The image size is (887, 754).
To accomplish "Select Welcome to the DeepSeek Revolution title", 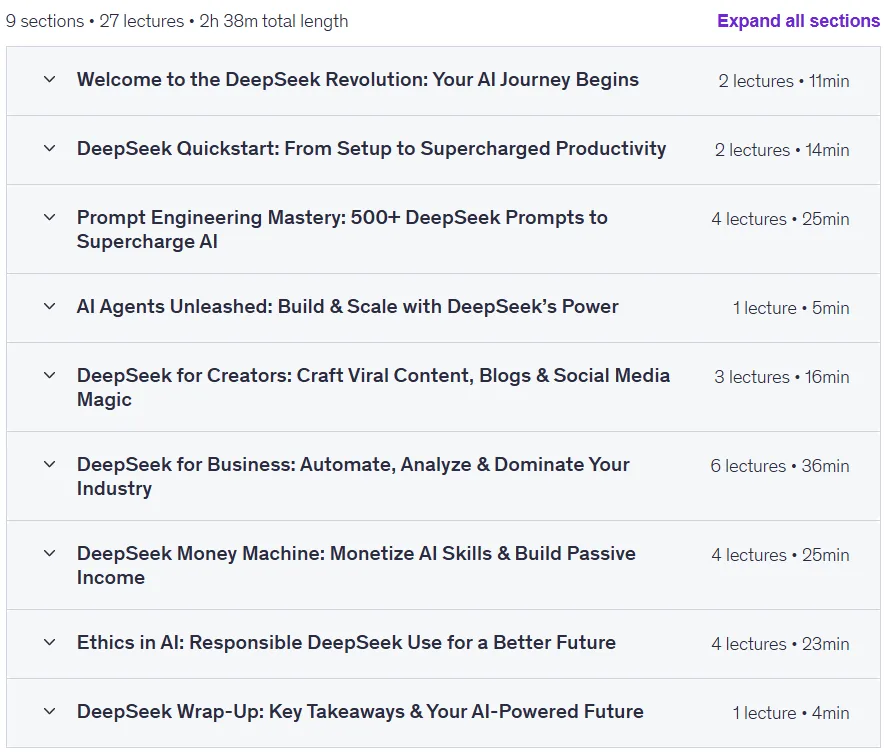I will coord(358,80).
